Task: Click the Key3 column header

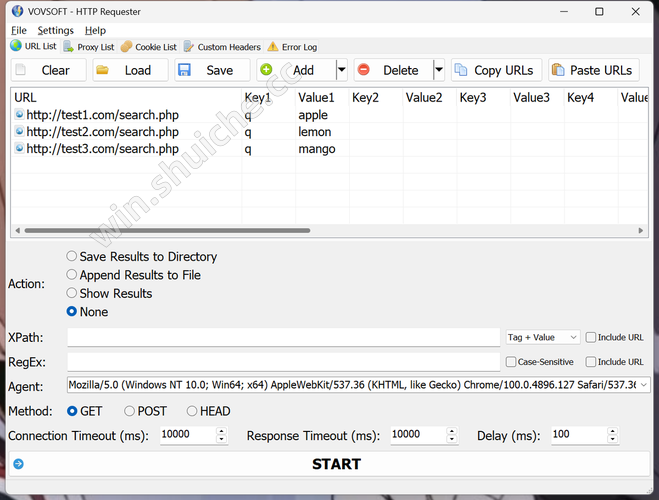Action: click(x=484, y=97)
